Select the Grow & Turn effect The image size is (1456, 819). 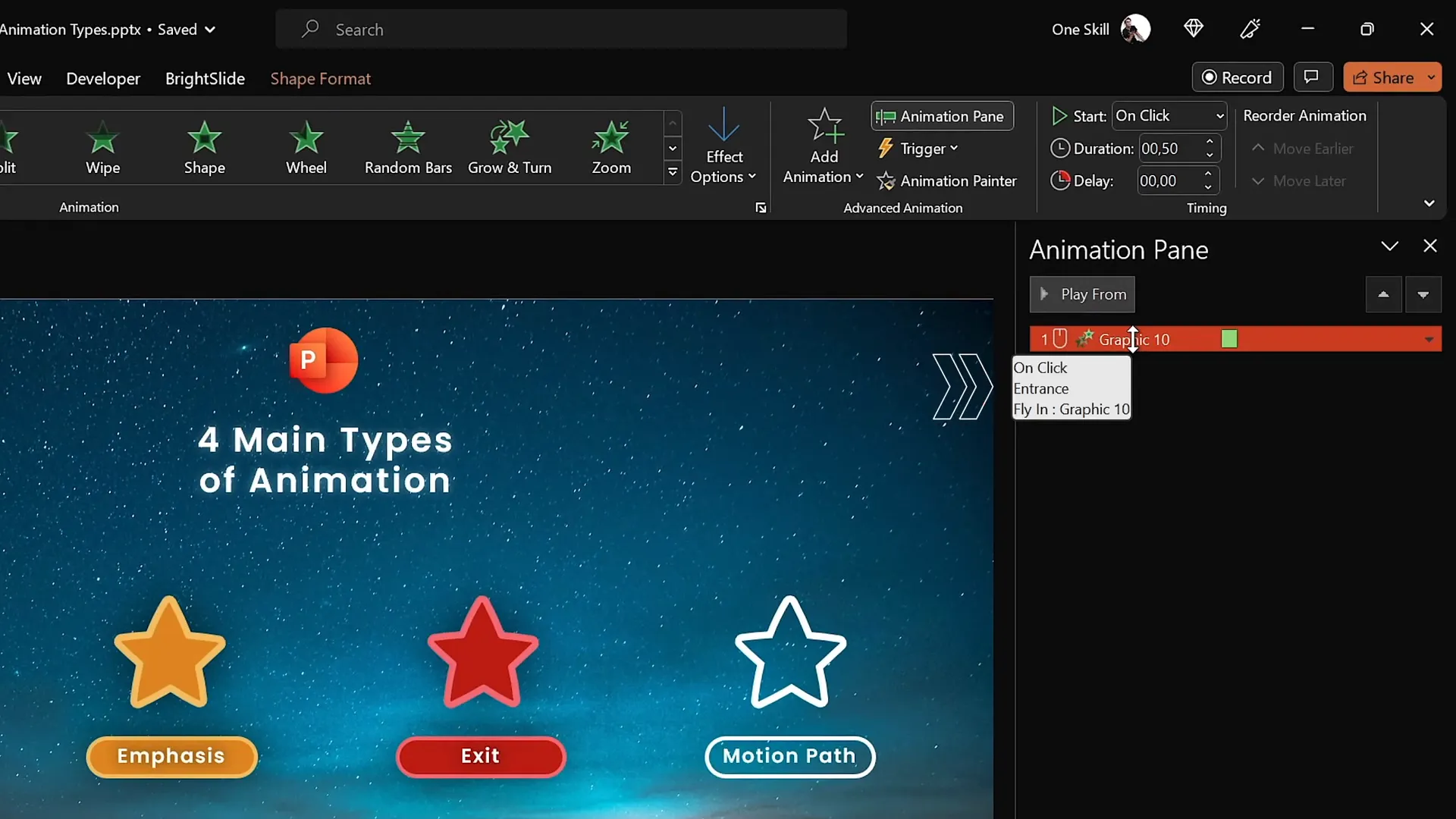(x=510, y=148)
